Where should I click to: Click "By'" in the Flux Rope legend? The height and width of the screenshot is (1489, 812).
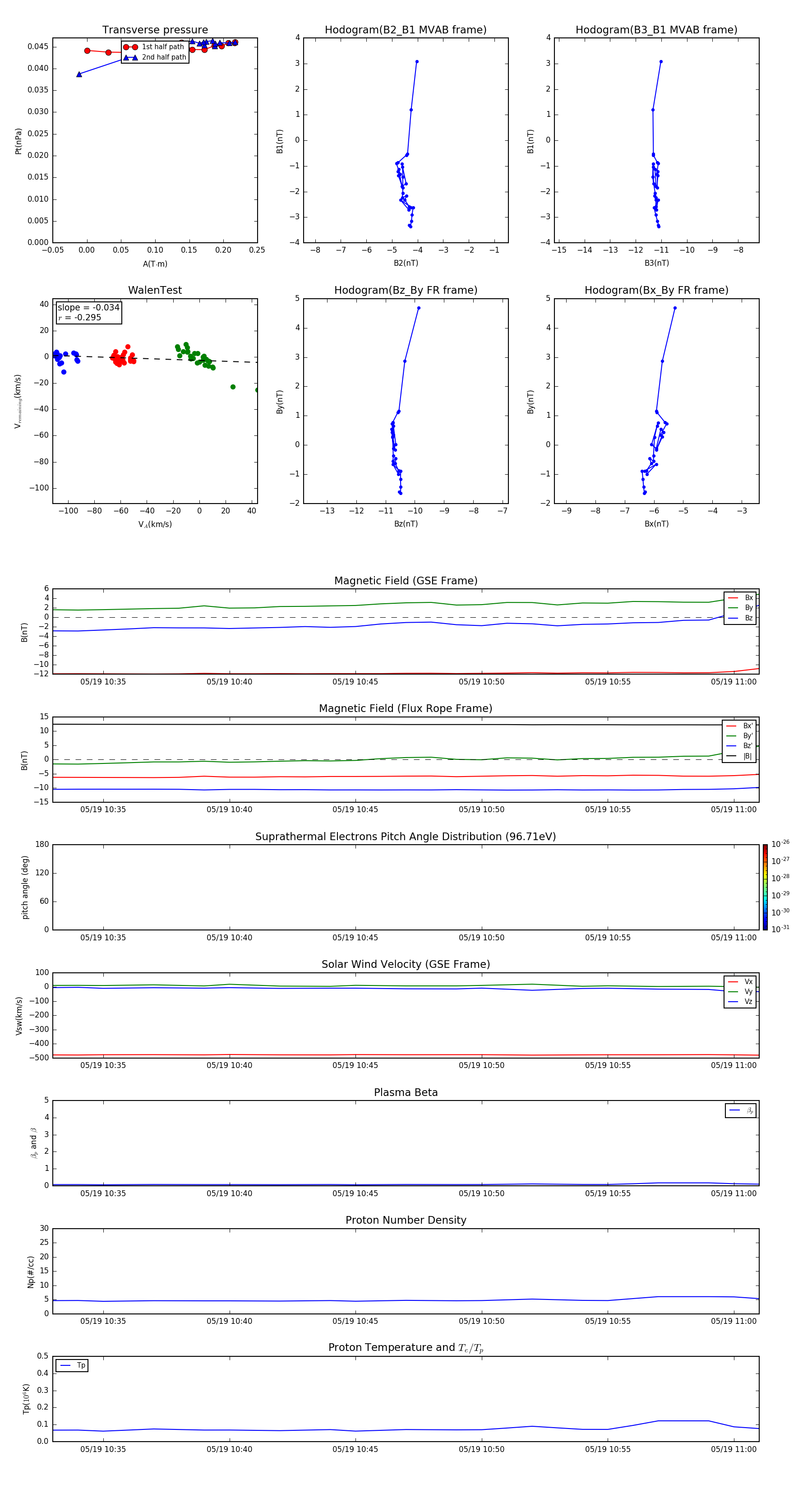pos(740,736)
